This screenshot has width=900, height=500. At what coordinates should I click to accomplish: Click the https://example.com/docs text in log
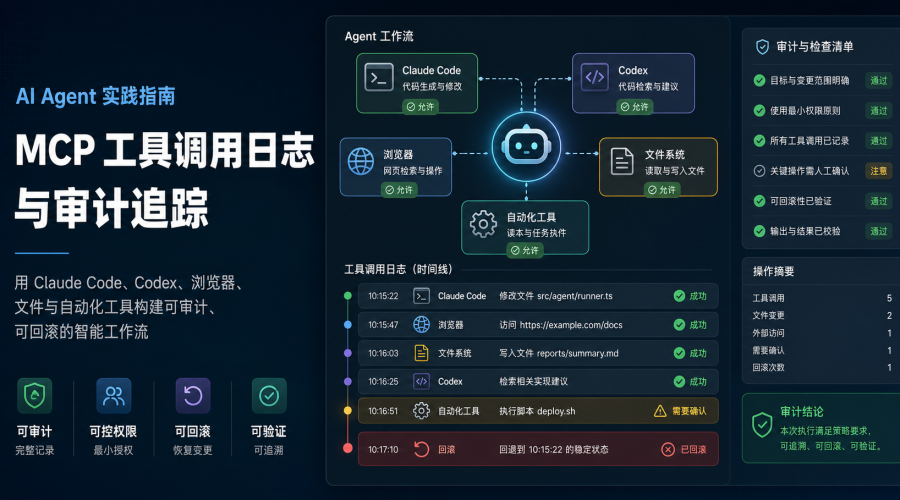pos(571,325)
